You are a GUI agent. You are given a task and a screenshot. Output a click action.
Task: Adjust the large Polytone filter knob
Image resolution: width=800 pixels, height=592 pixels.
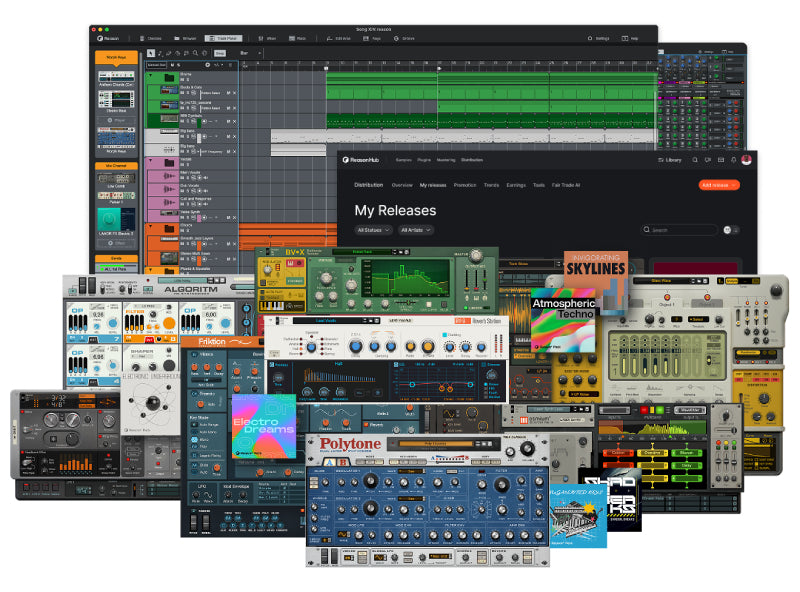click(x=501, y=485)
